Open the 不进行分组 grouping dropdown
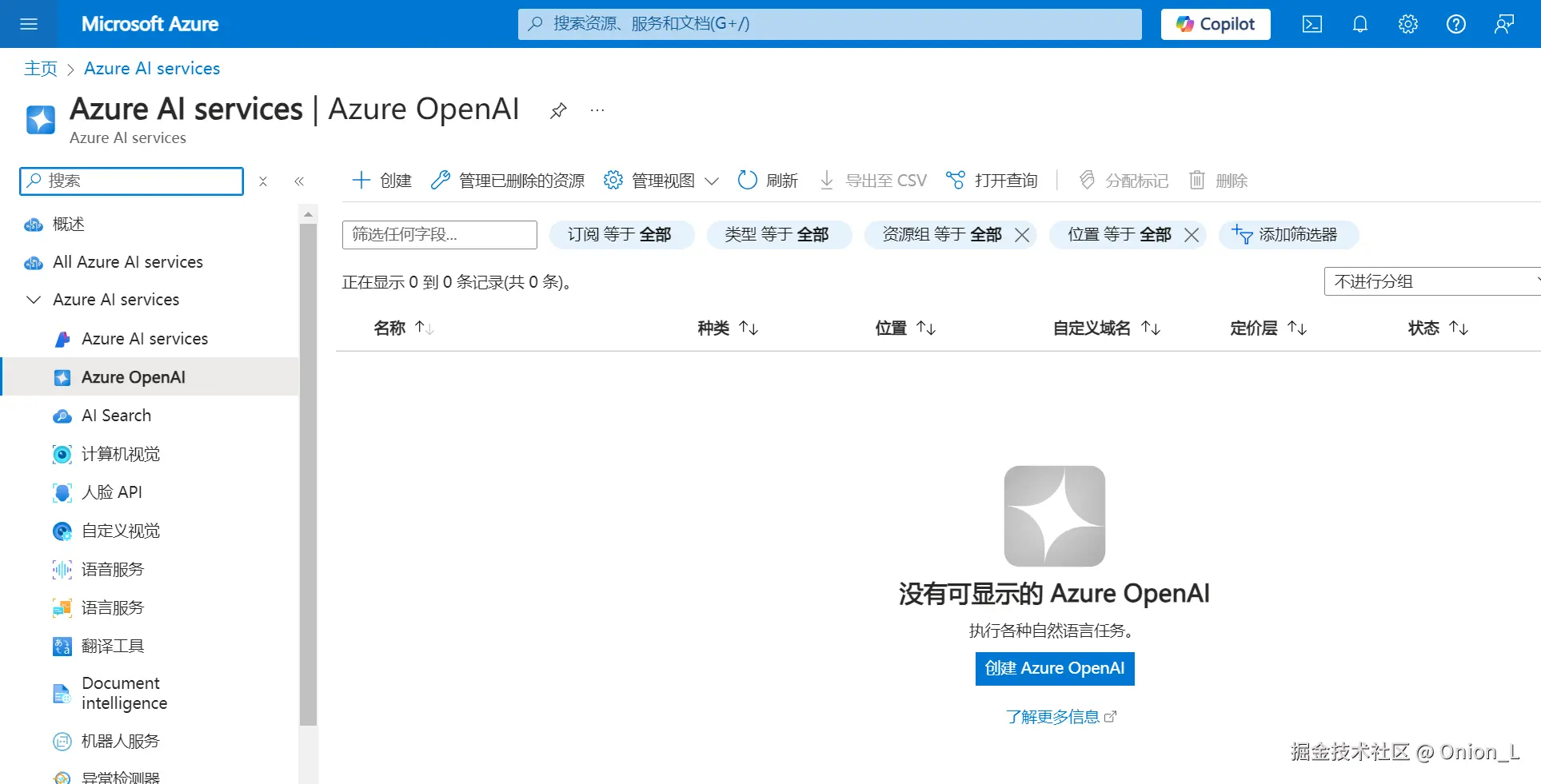Viewport: 1541px width, 784px height. pyautogui.click(x=1432, y=281)
